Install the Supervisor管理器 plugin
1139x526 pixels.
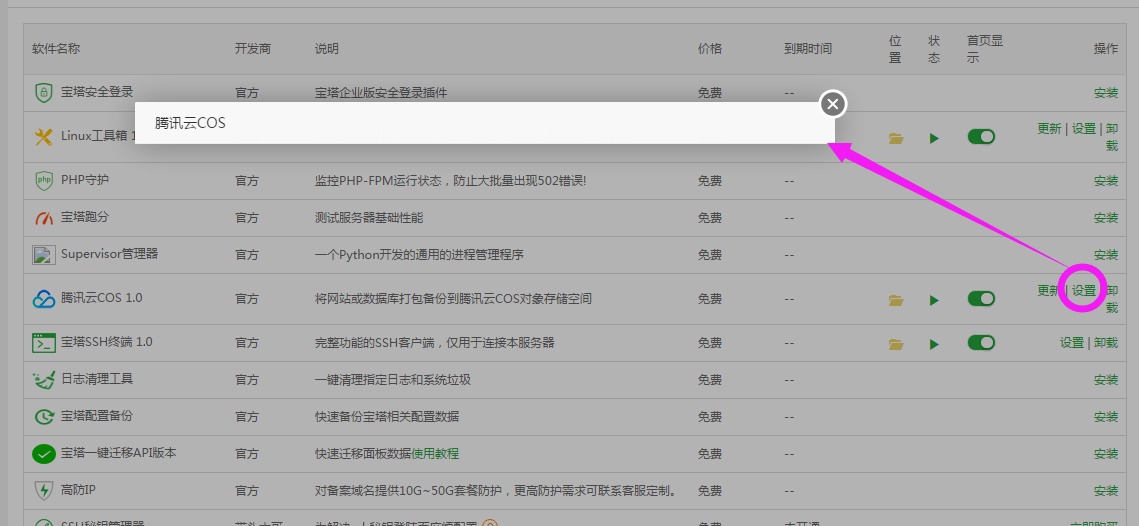1106,254
